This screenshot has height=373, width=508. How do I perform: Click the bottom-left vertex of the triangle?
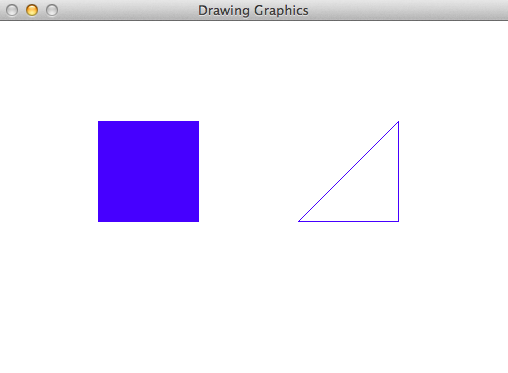(299, 221)
